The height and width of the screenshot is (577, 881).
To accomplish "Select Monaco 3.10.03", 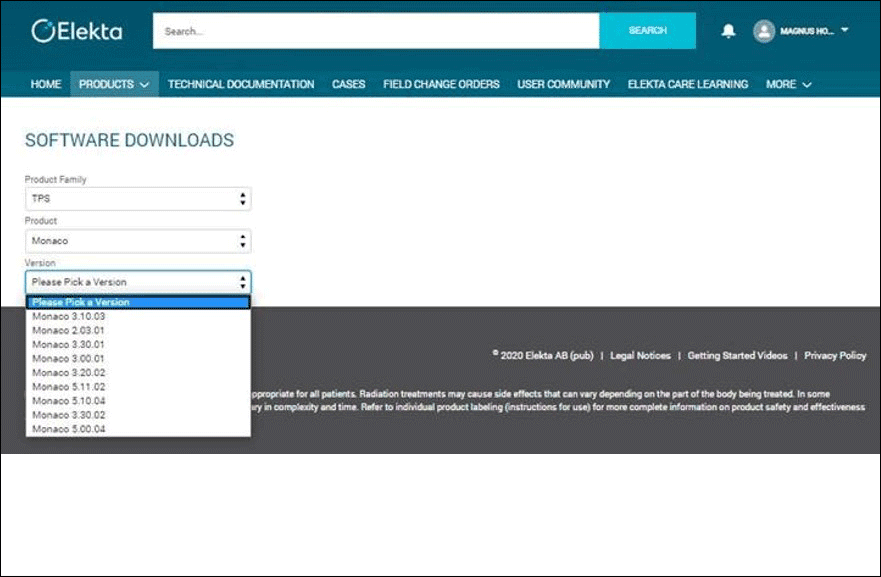I will [138, 316].
